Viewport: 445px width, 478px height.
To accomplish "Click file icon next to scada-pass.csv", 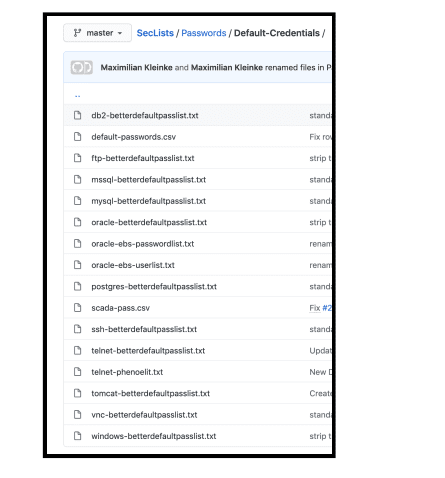I will click(x=77, y=308).
